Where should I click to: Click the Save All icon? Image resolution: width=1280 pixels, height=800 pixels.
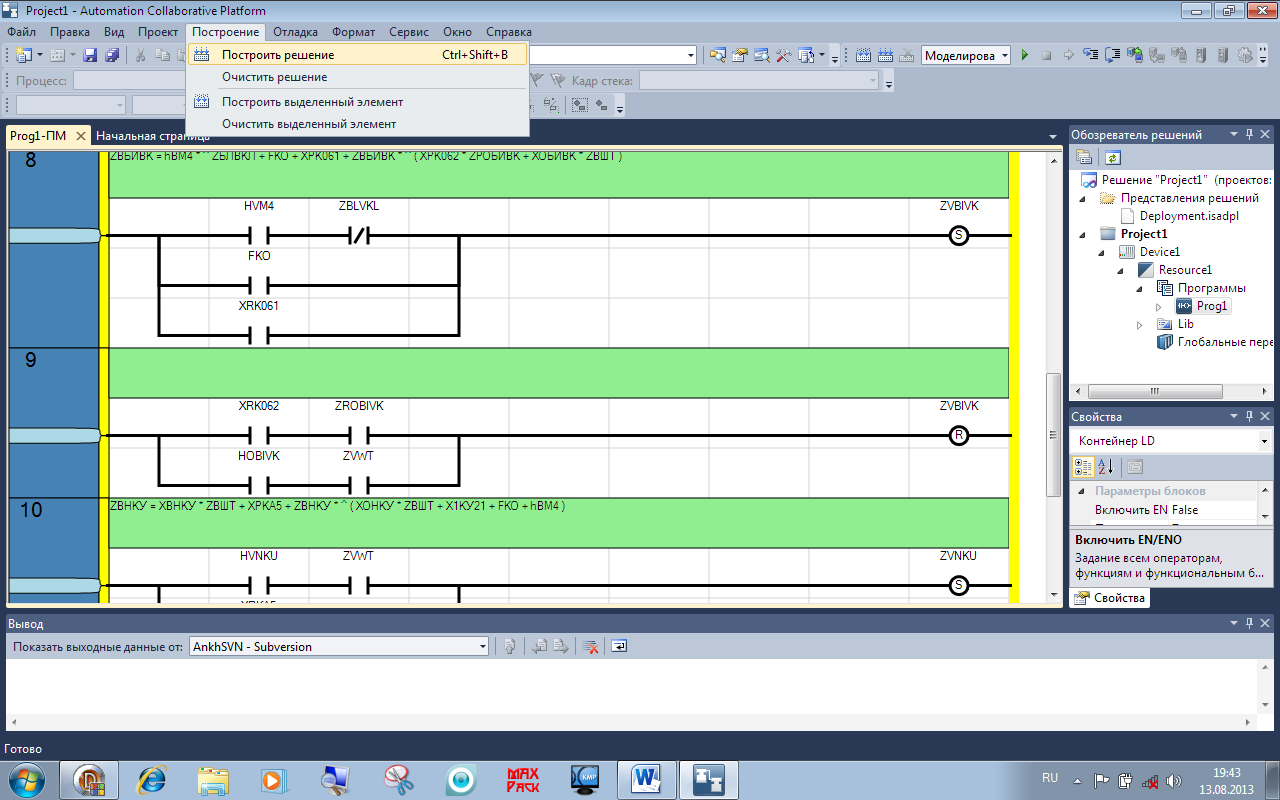112,55
